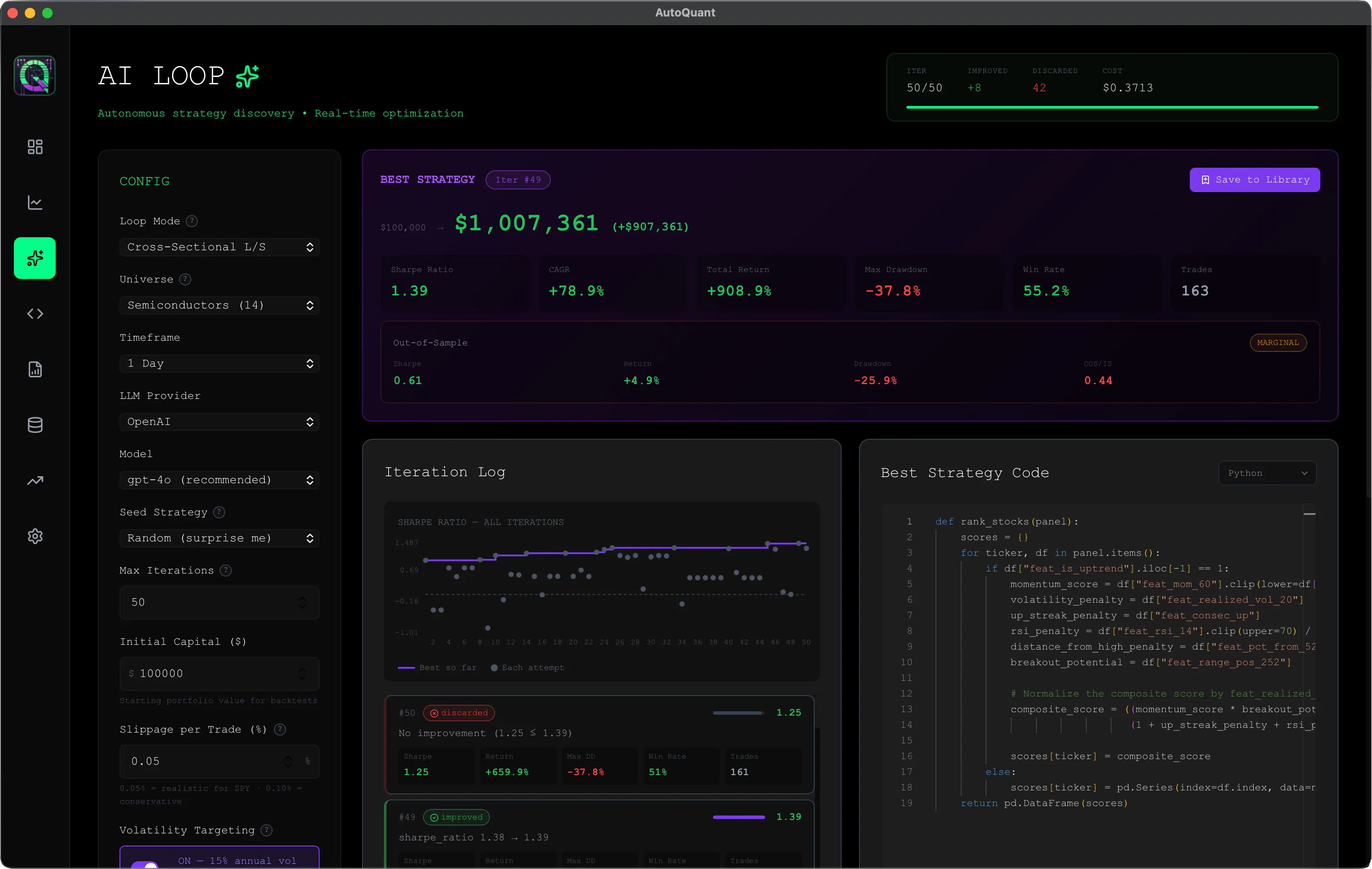Image resolution: width=1372 pixels, height=869 pixels.
Task: Open the Loop Mode dropdown
Action: click(x=220, y=247)
